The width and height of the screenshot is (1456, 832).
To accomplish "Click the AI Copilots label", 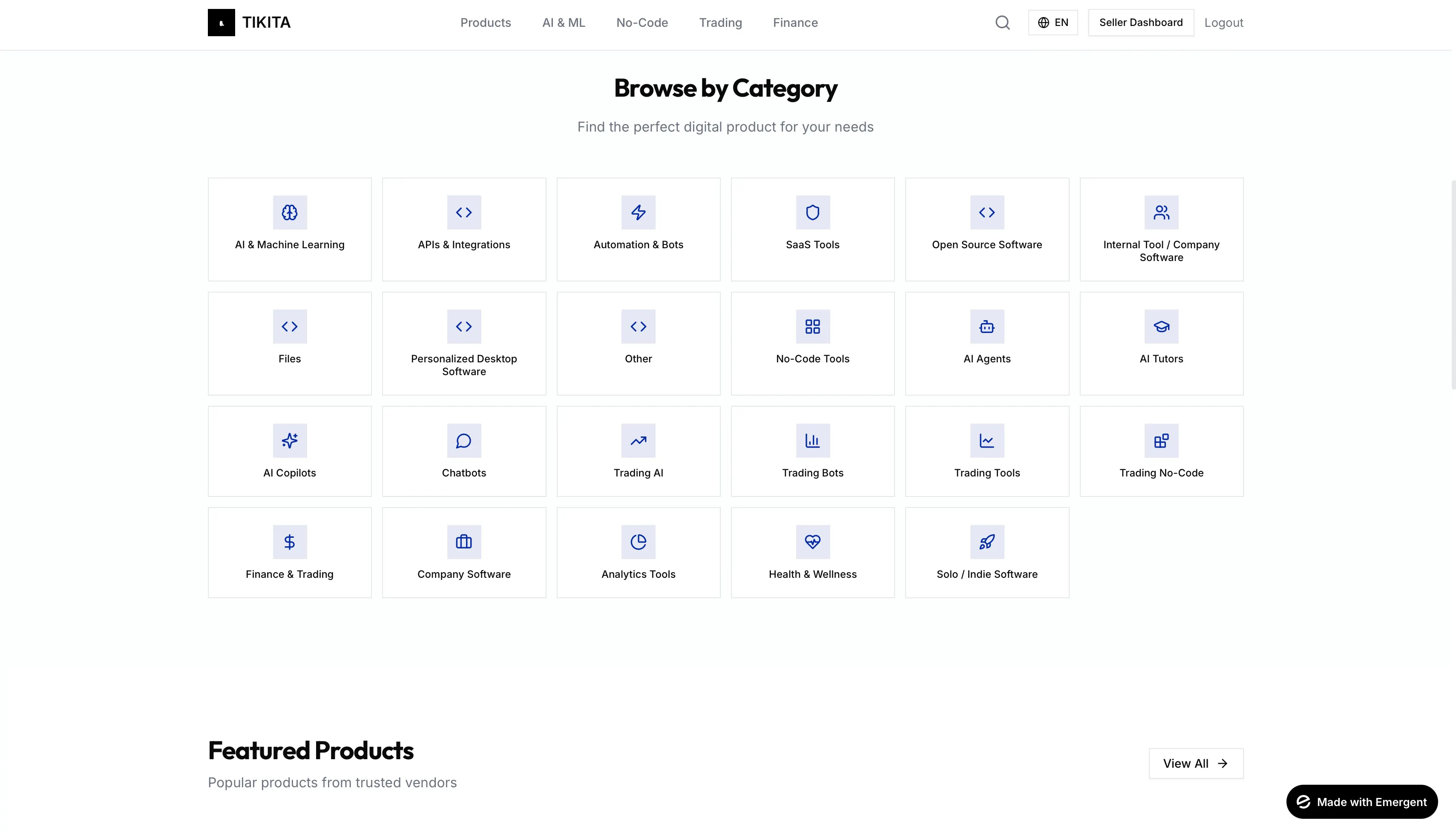I will click(x=290, y=473).
